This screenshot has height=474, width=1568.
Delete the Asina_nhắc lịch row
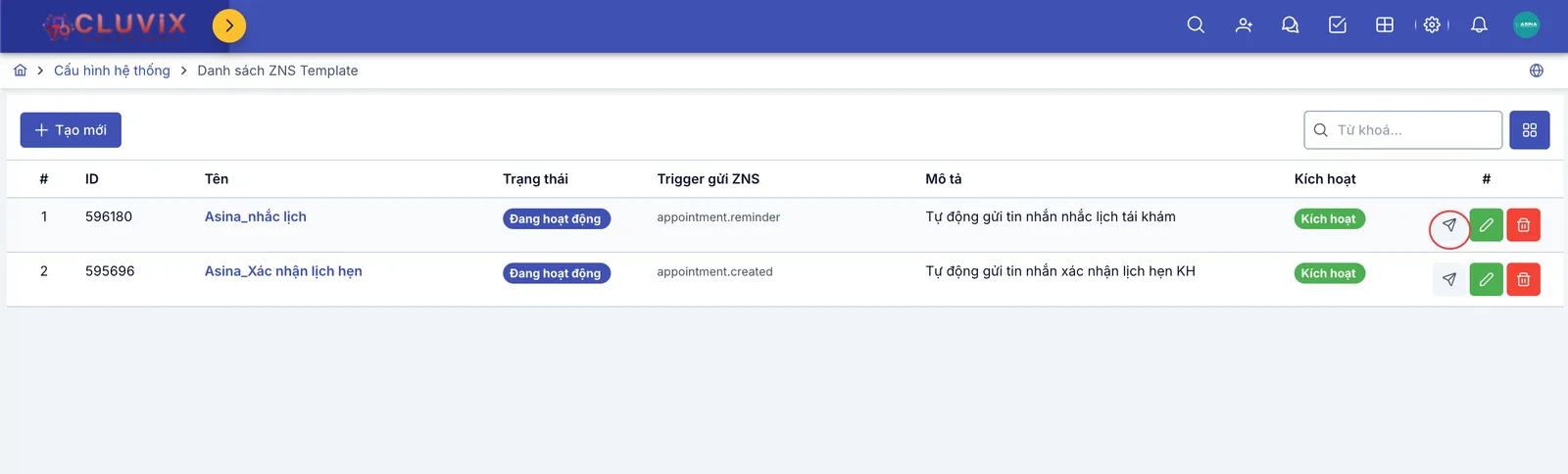1524,225
